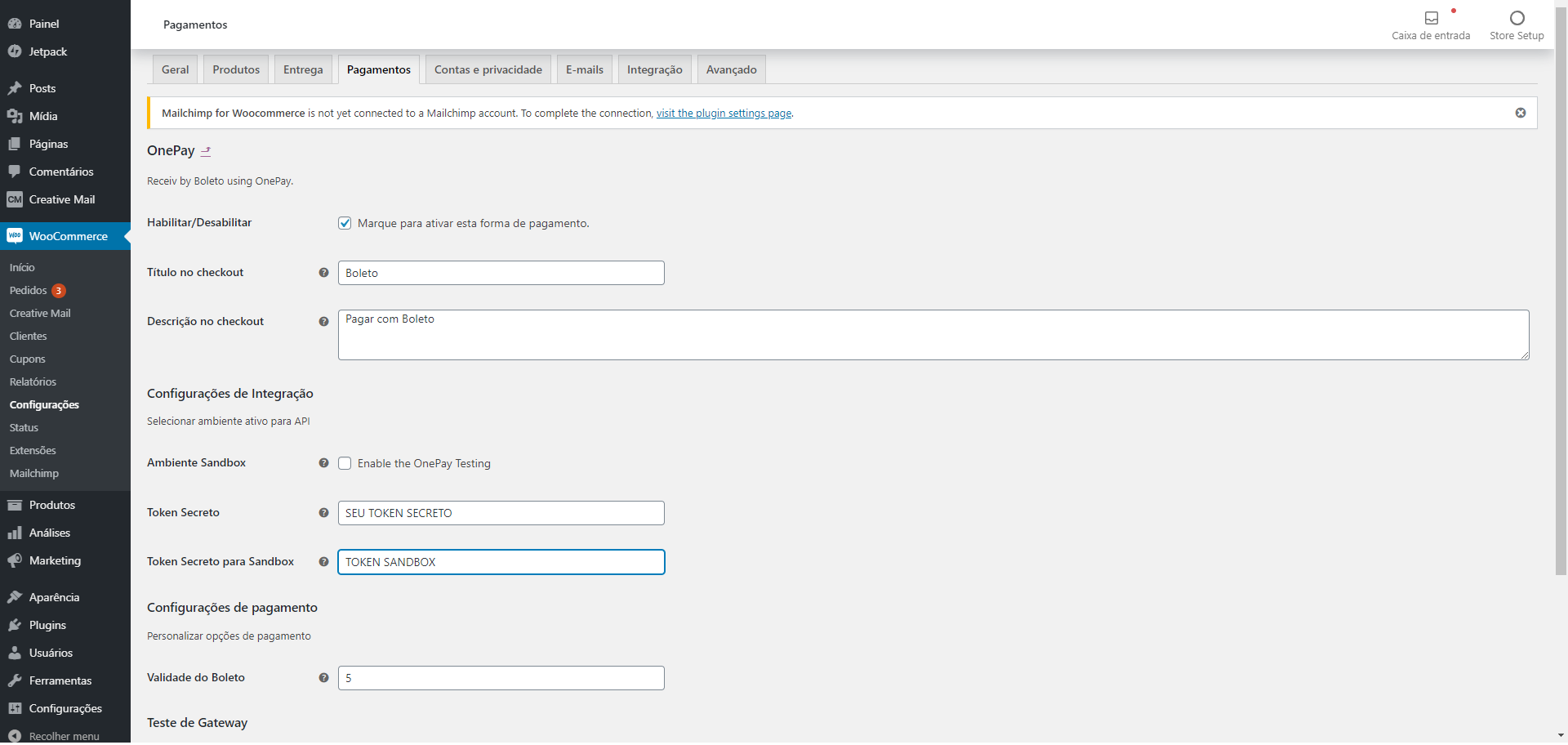This screenshot has height=745, width=1568.
Task: Uncheck the Habilitar/Desabilitar payment checkbox
Action: point(345,223)
